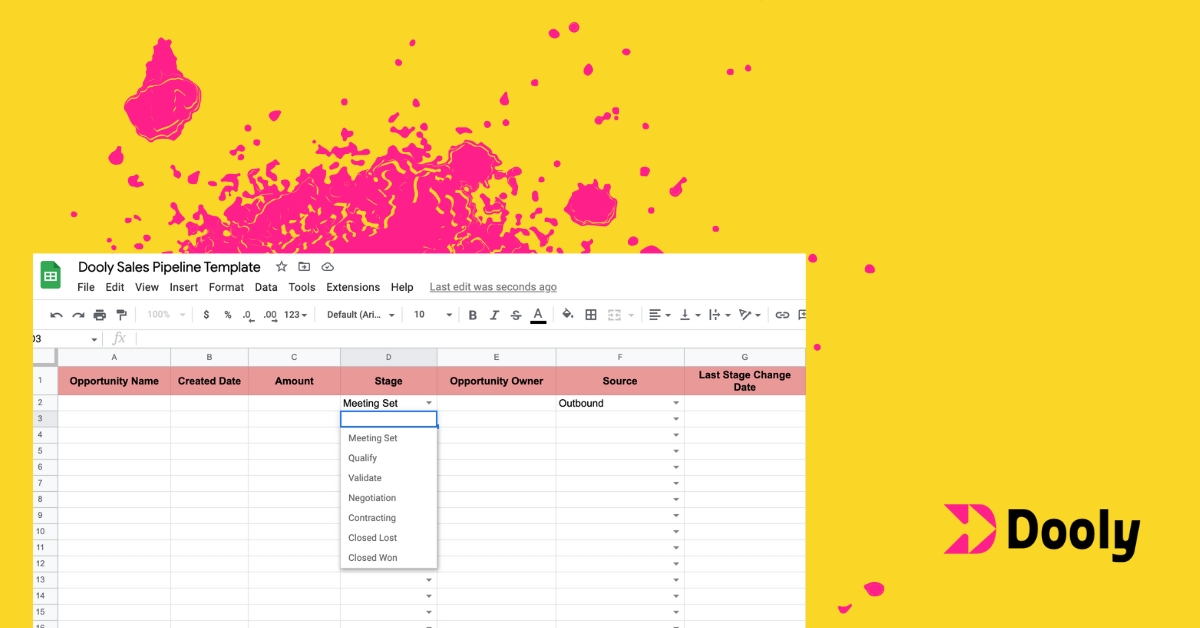Open the font size 10 dropdown
Viewport: 1200px width, 628px height.
tap(433, 315)
